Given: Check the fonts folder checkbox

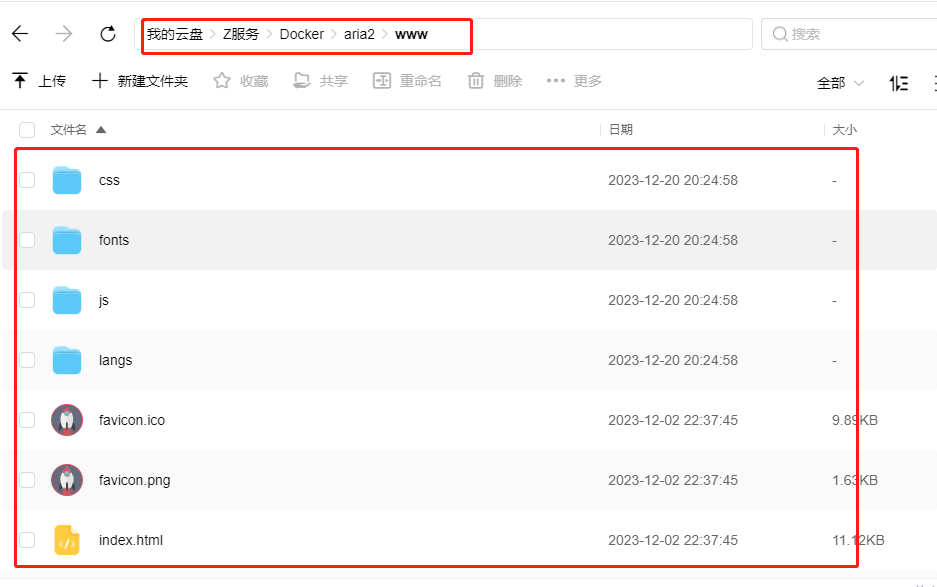Looking at the screenshot, I should (x=27, y=240).
